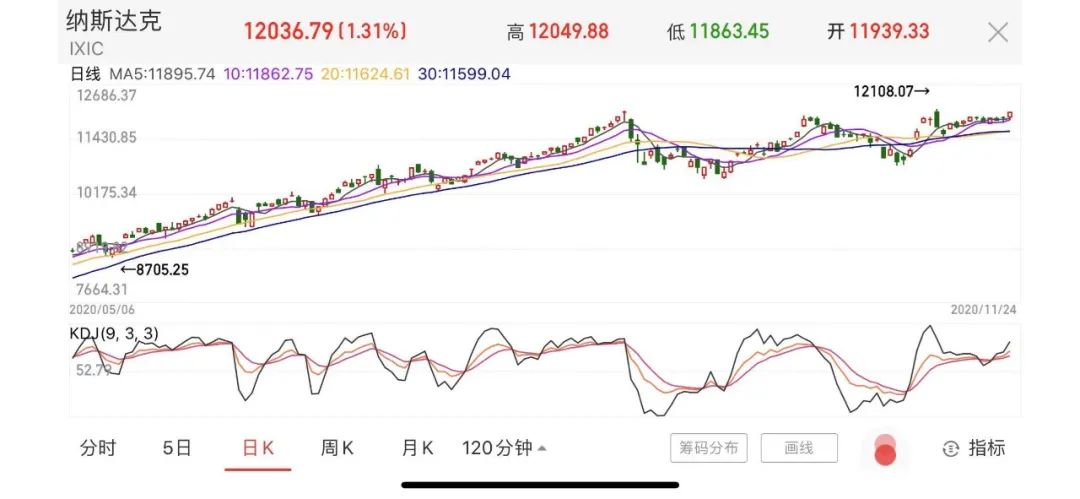
Task: Tap the 12108.07 high price marker
Action: (x=891, y=91)
